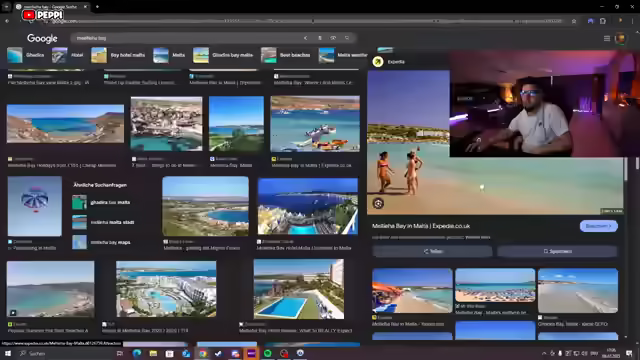Click the Google Lens icon on preview image
The height and width of the screenshot is (360, 640).
click(x=378, y=203)
